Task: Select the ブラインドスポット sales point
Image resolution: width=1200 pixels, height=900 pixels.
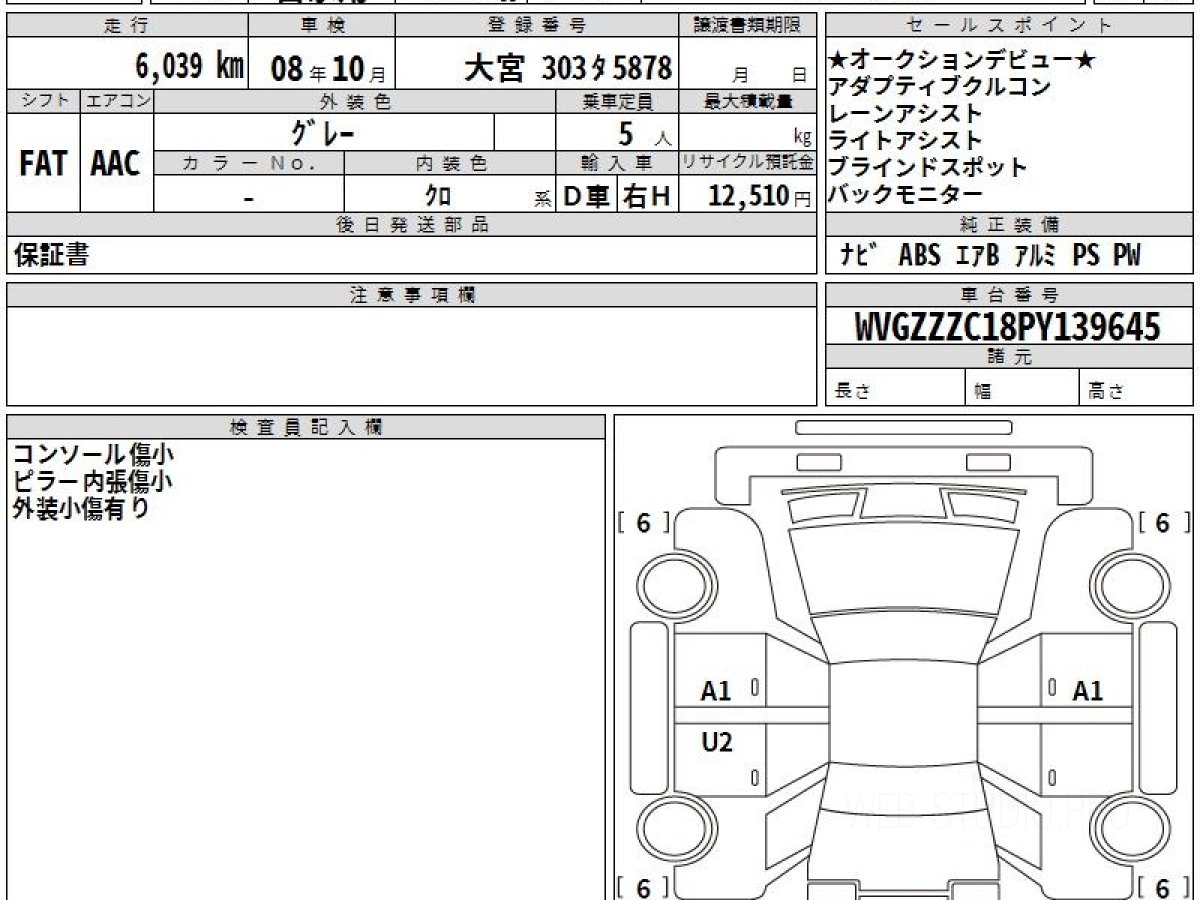Action: pos(928,167)
